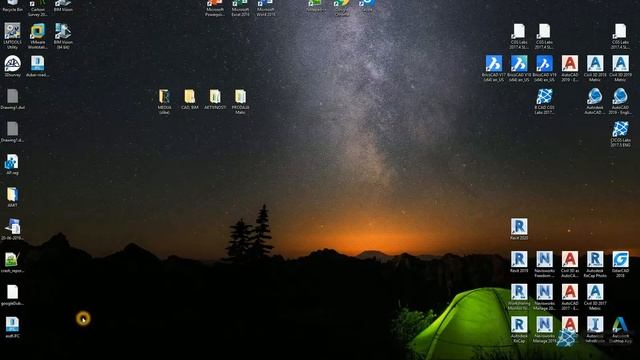640x360 pixels.
Task: Open the Carlson Survey shortcut
Action: point(38,7)
